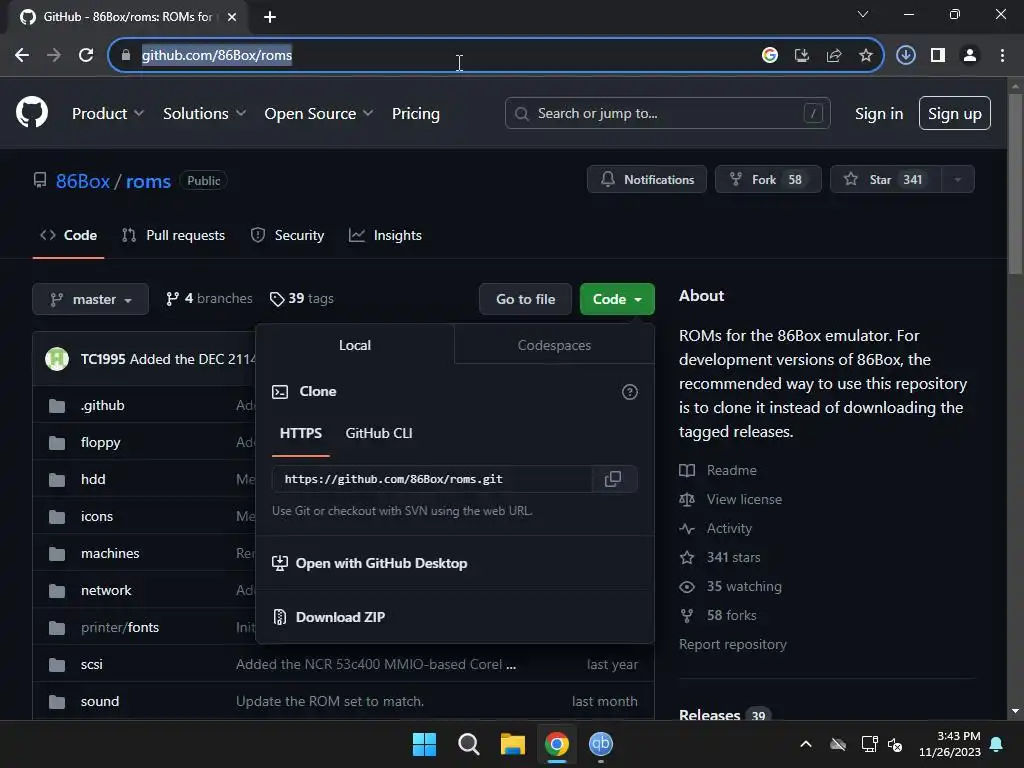Open the Chrome profile avatar
The height and width of the screenshot is (768, 1024).
pyautogui.click(x=970, y=55)
